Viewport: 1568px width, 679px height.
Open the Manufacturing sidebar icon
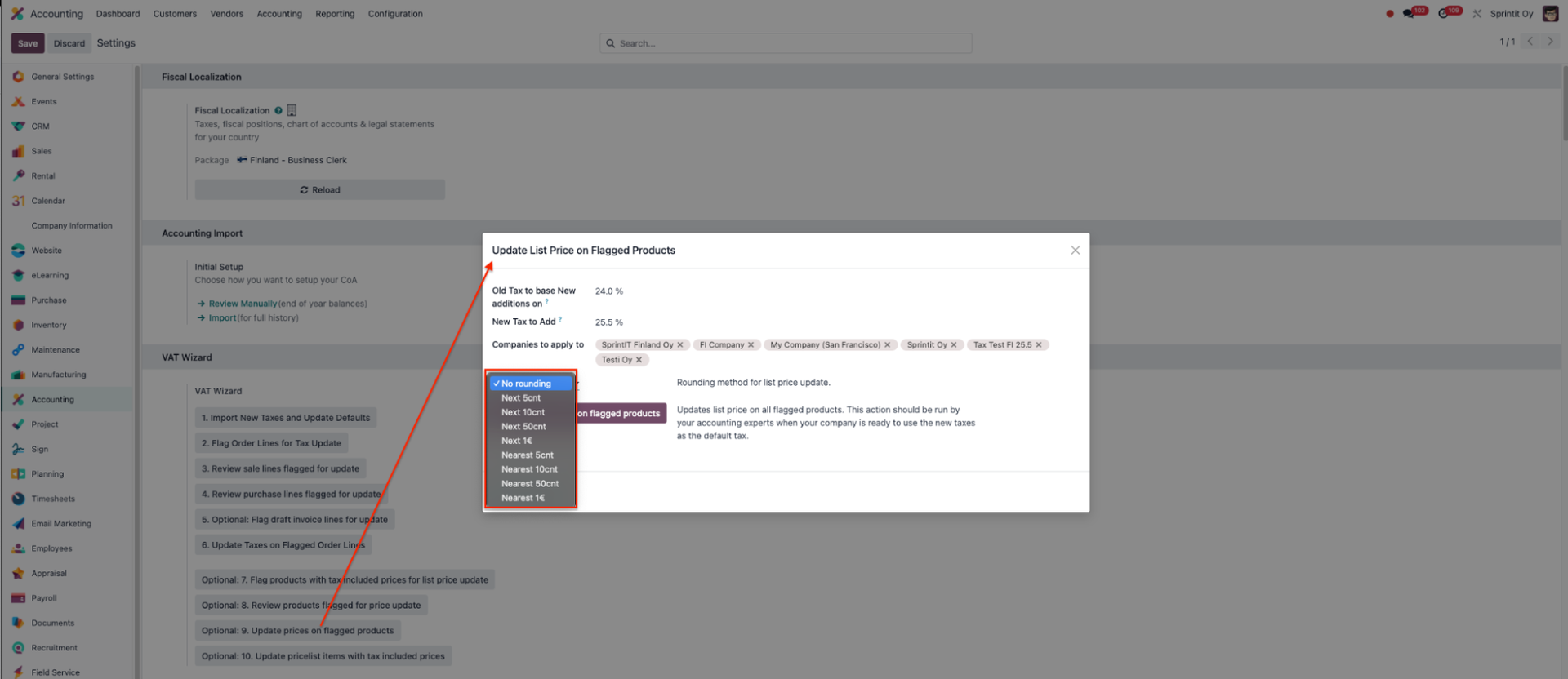pos(18,375)
